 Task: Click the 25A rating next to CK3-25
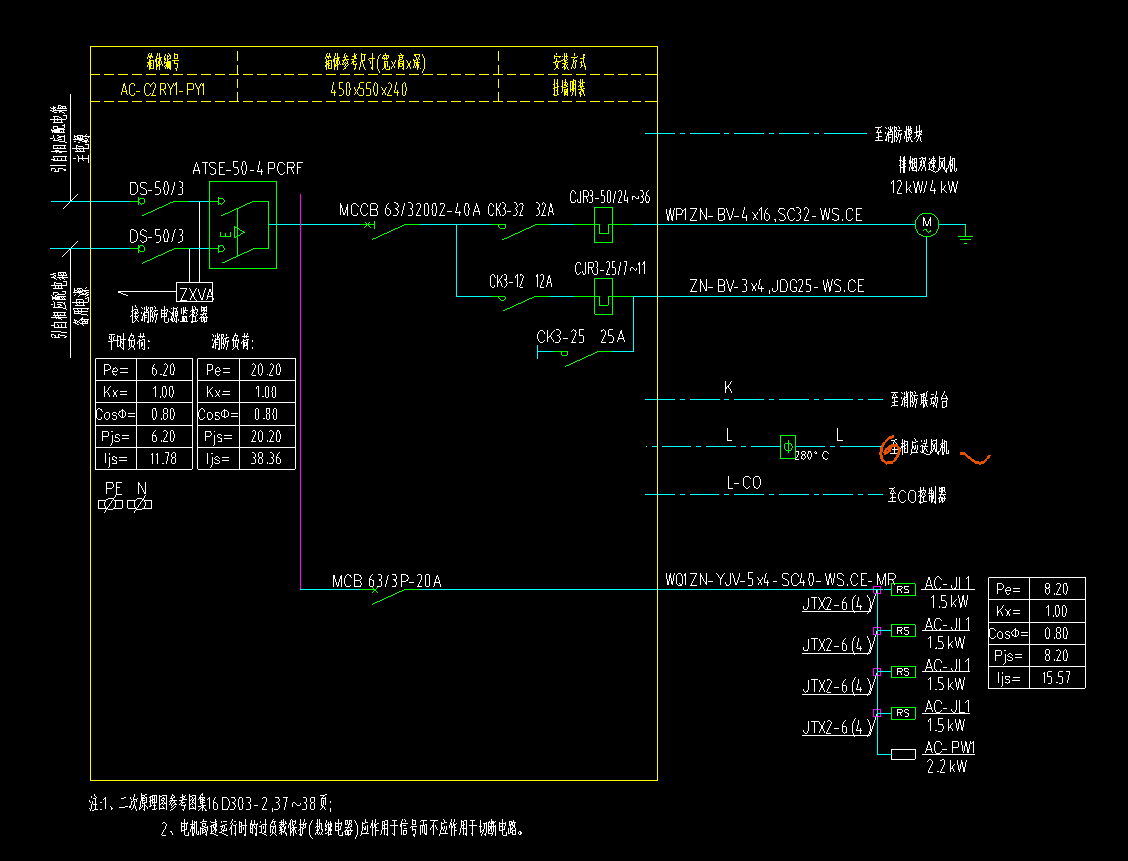coord(613,337)
